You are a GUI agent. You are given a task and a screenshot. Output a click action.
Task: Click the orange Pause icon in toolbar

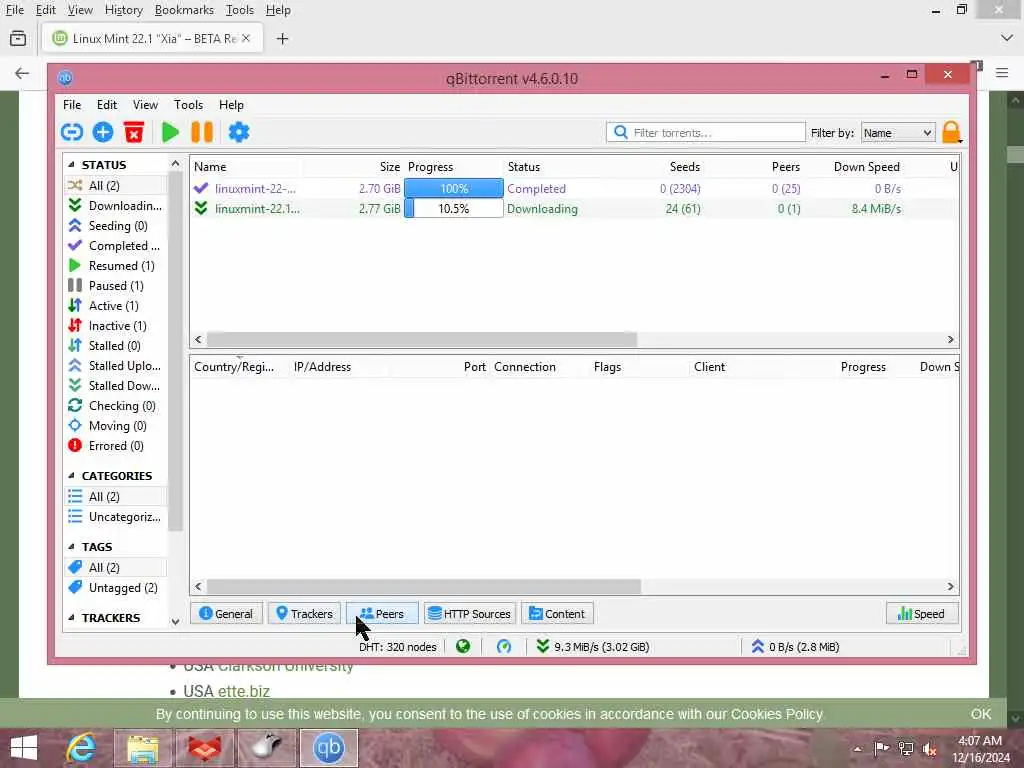coord(202,133)
